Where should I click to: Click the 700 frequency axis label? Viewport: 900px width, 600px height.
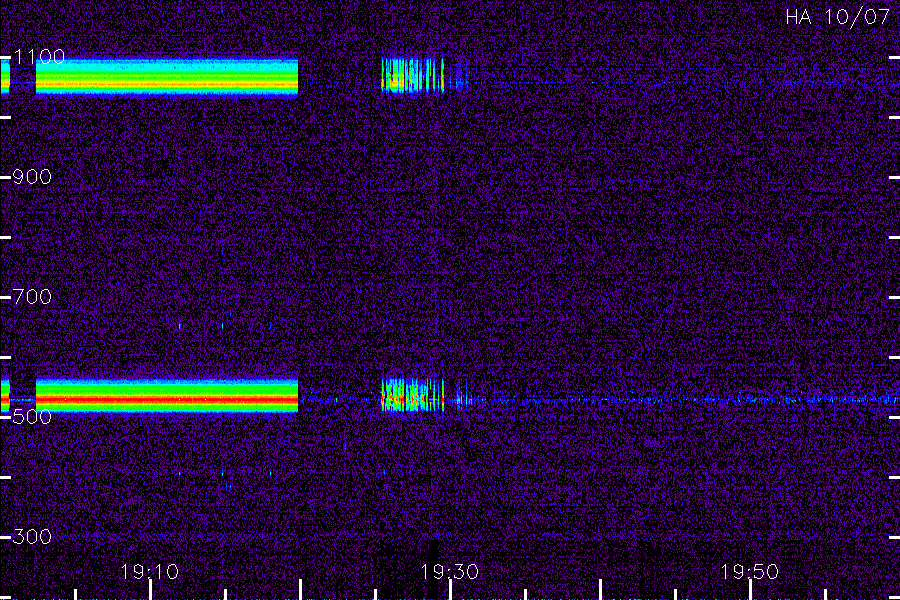click(x=32, y=296)
